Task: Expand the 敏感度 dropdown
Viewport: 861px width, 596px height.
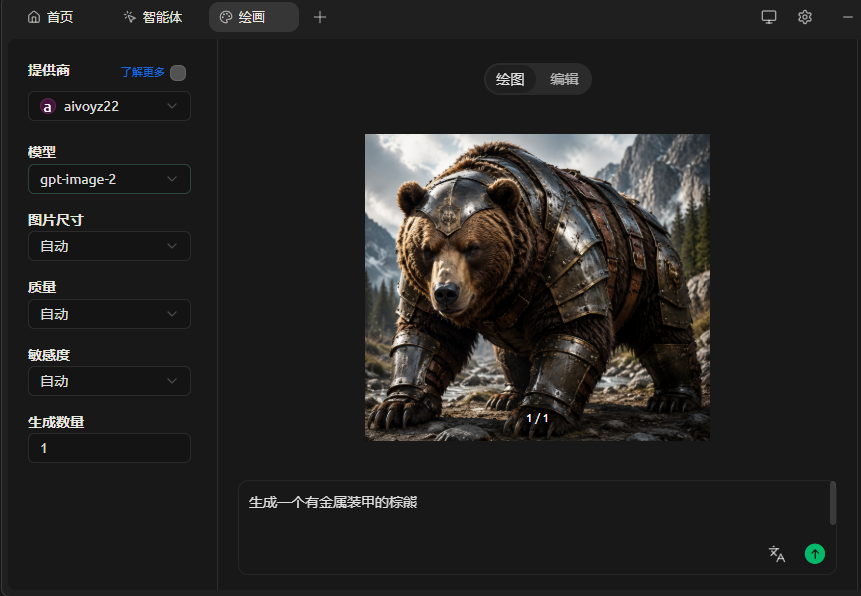Action: tap(109, 381)
